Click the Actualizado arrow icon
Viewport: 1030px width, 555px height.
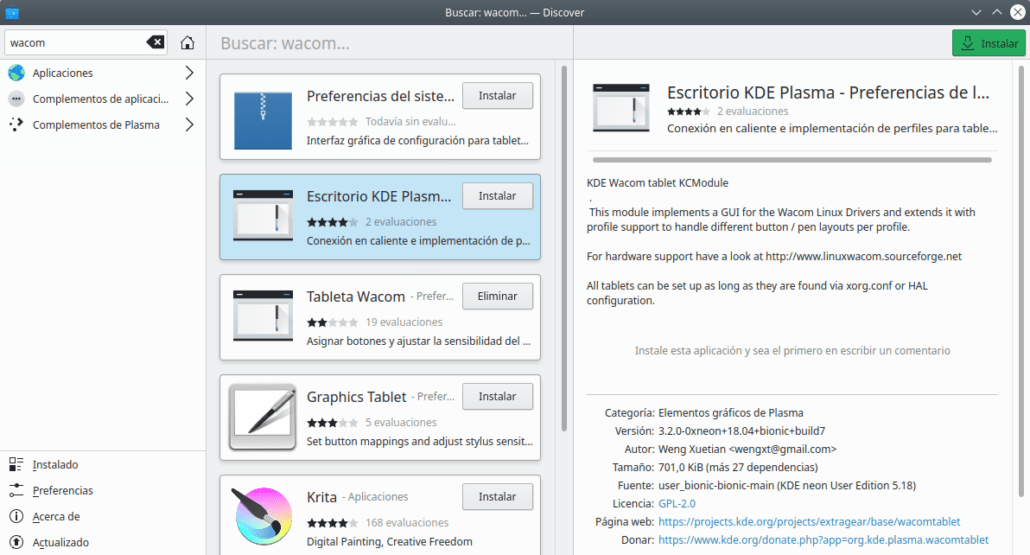coord(16,542)
